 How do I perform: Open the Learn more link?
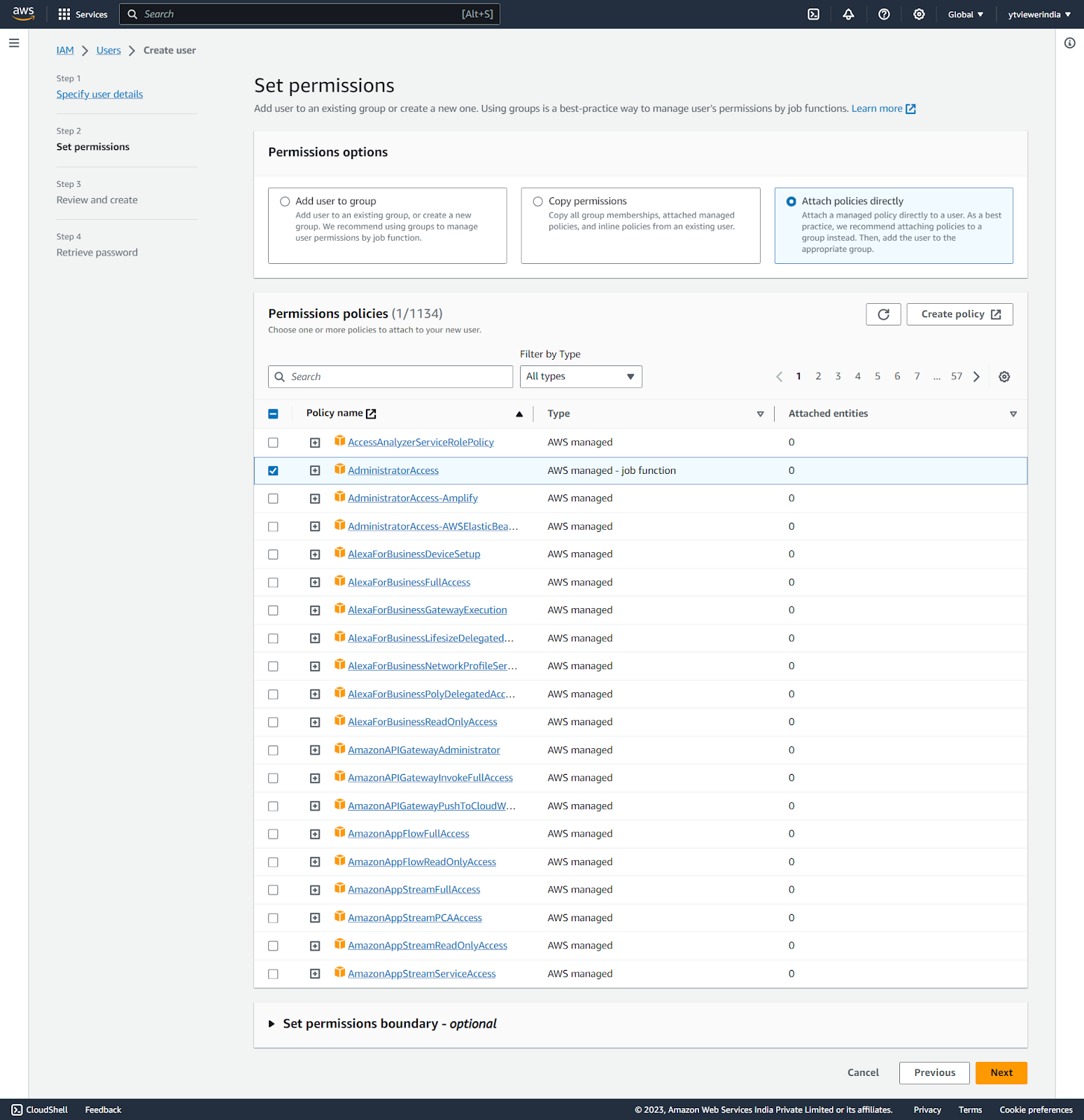877,108
